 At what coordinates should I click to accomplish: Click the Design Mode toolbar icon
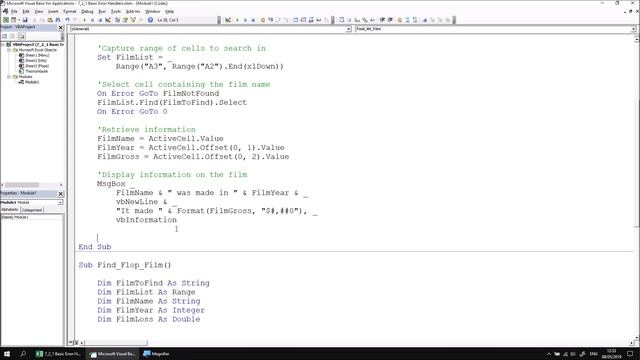click(x=108, y=20)
